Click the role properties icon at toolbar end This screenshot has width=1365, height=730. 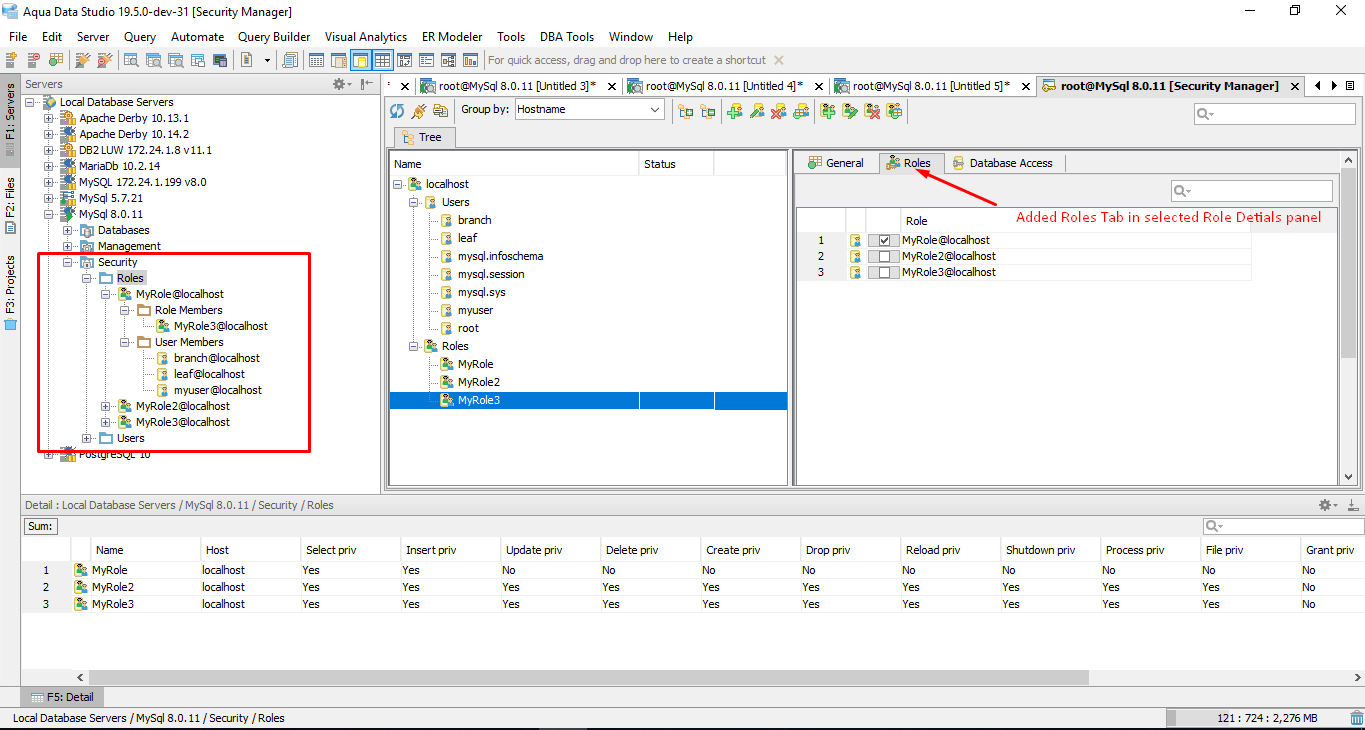point(894,111)
